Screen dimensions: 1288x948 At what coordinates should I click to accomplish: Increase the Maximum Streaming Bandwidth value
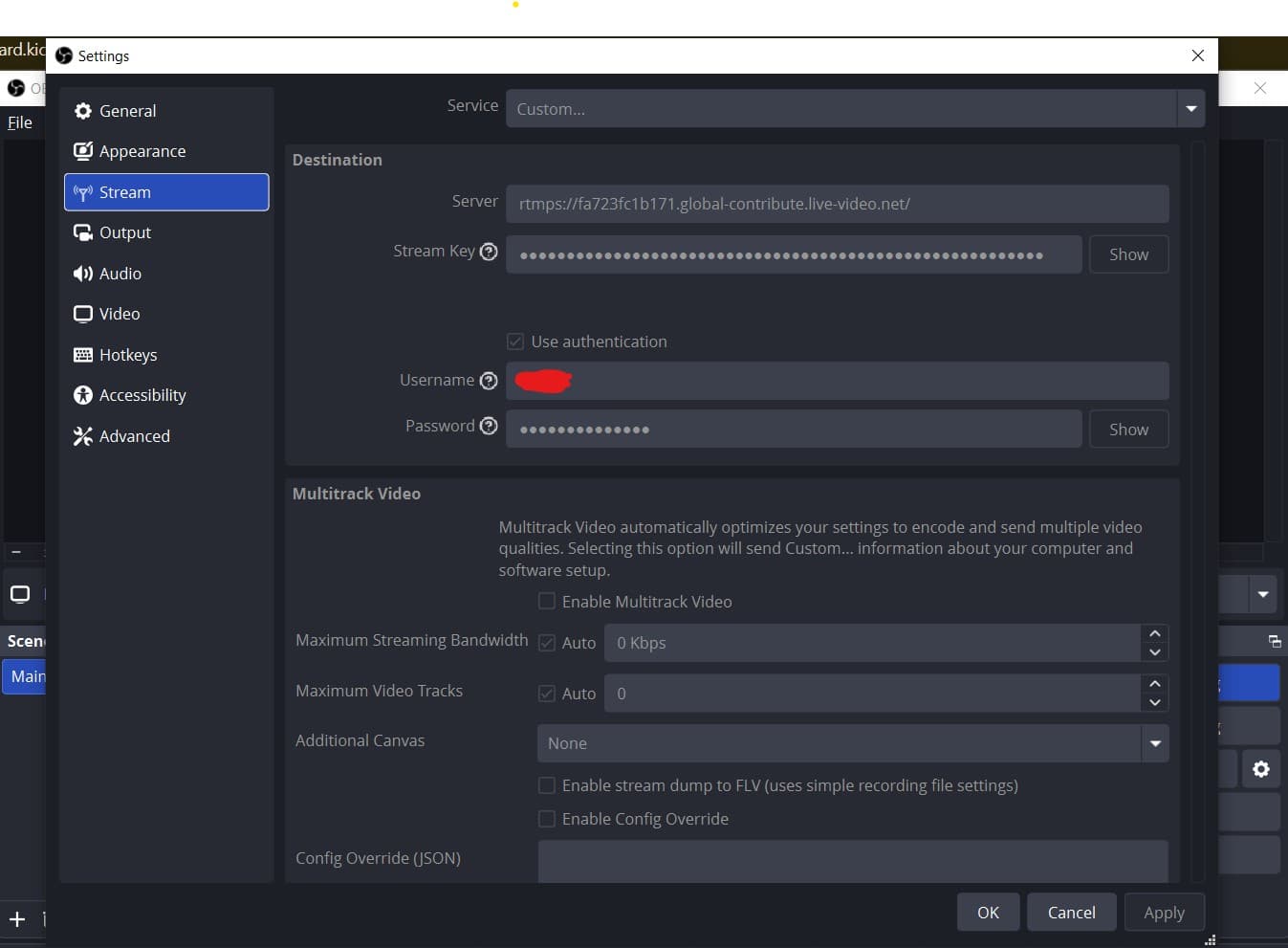coord(1155,634)
